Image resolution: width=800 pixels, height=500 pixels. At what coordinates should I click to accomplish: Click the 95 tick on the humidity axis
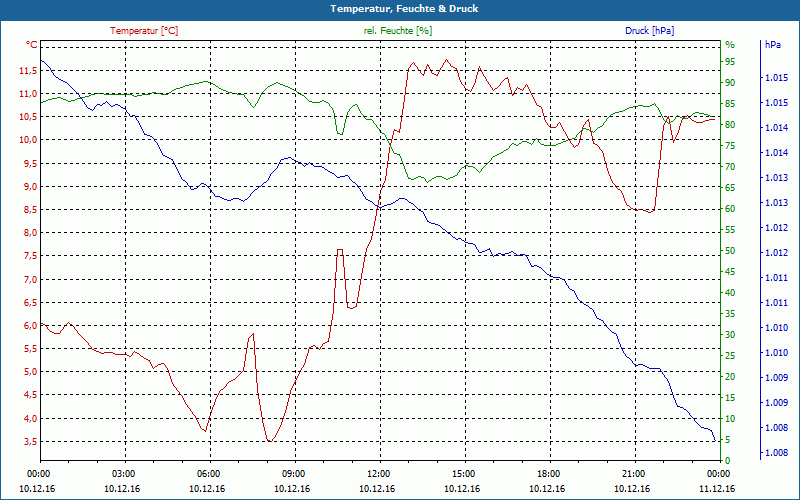730,62
